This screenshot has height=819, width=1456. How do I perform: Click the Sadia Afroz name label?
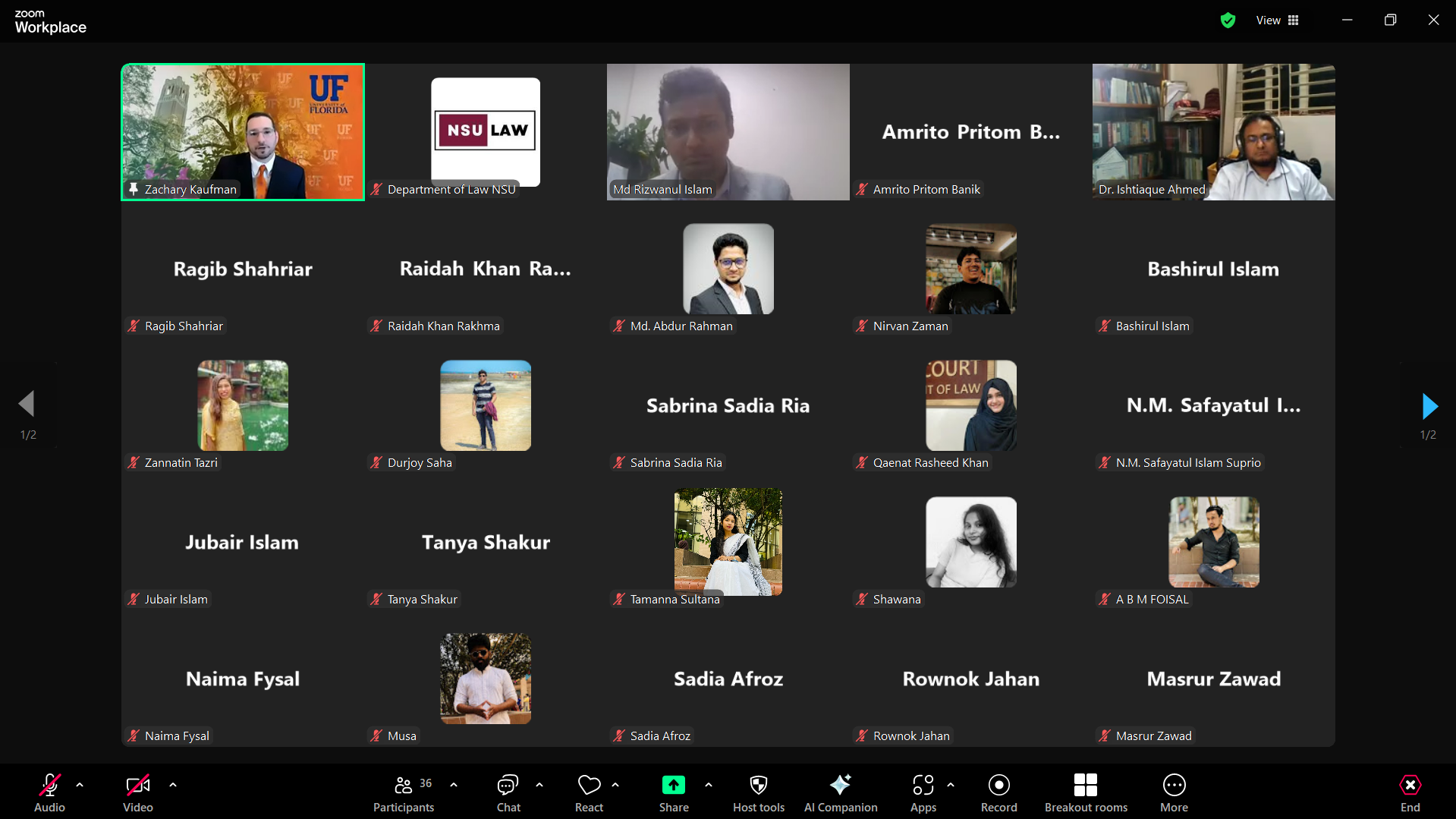[660, 736]
